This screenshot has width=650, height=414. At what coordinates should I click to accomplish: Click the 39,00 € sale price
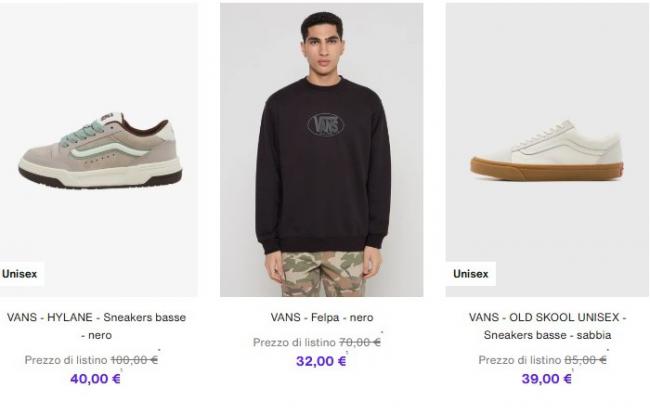pyautogui.click(x=547, y=379)
